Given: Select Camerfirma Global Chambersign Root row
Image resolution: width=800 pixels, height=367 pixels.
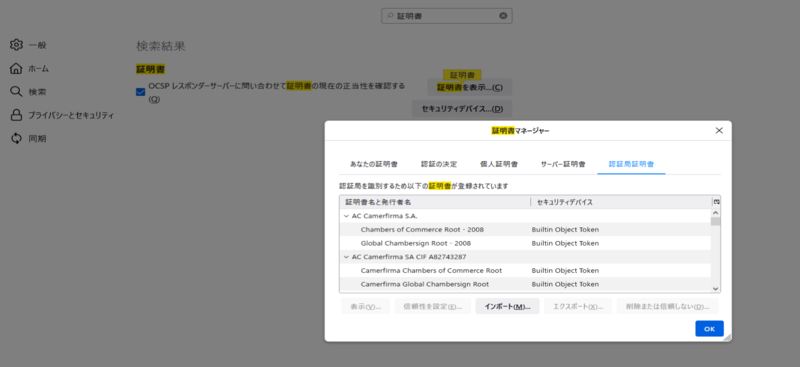Looking at the screenshot, I should [x=525, y=284].
